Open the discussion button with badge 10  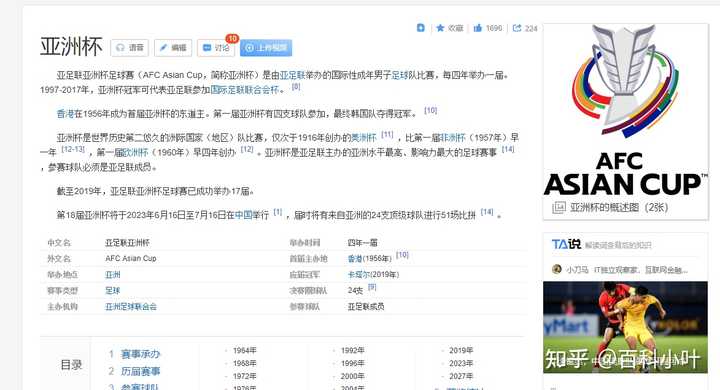pos(216,48)
